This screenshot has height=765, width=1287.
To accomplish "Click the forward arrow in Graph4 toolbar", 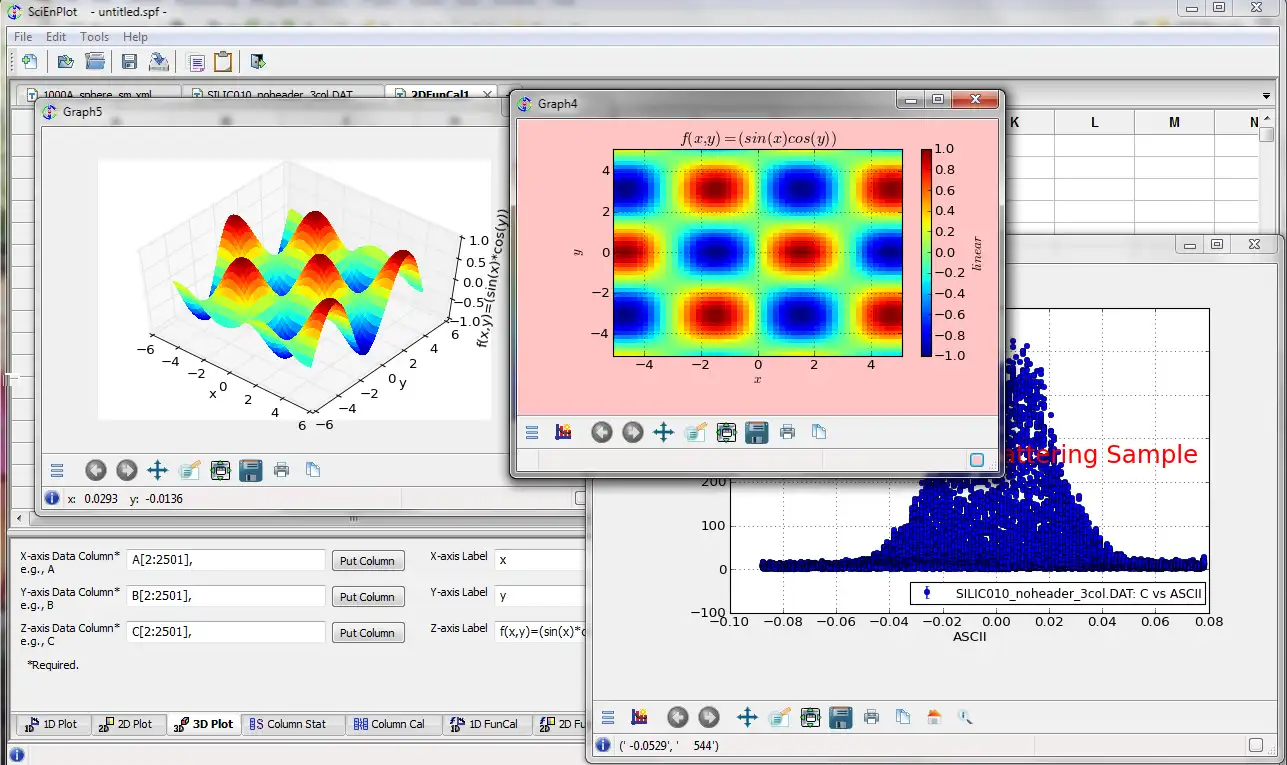I will pyautogui.click(x=632, y=432).
